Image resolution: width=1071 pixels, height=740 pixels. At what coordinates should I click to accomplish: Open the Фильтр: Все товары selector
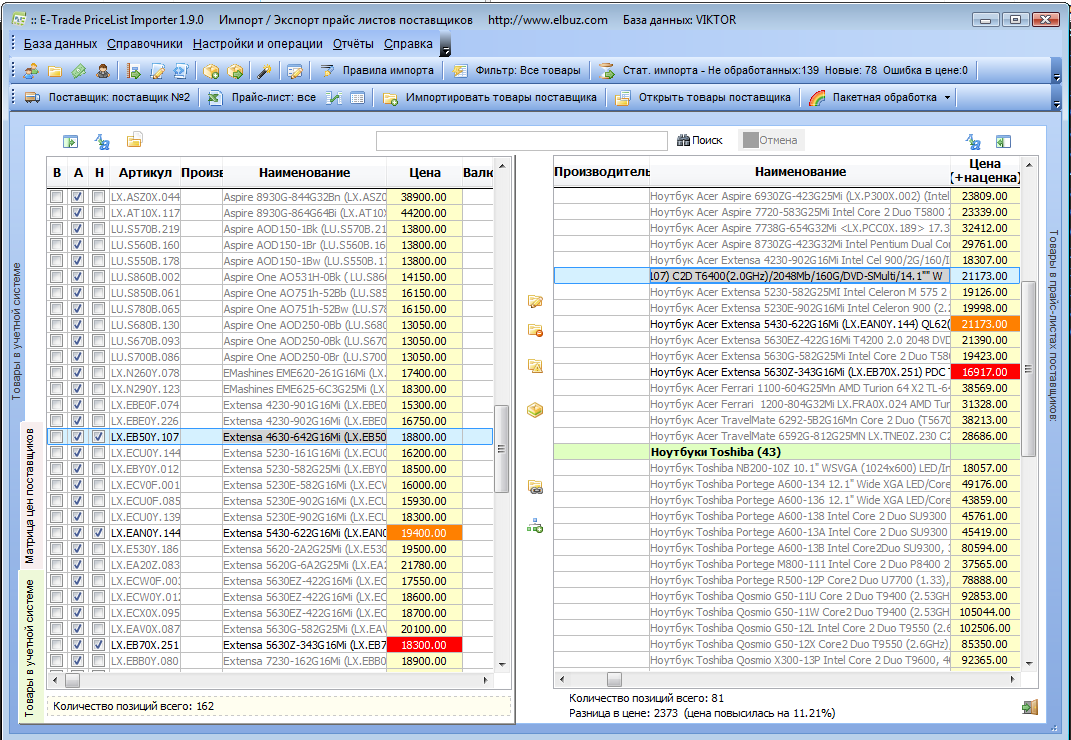518,70
